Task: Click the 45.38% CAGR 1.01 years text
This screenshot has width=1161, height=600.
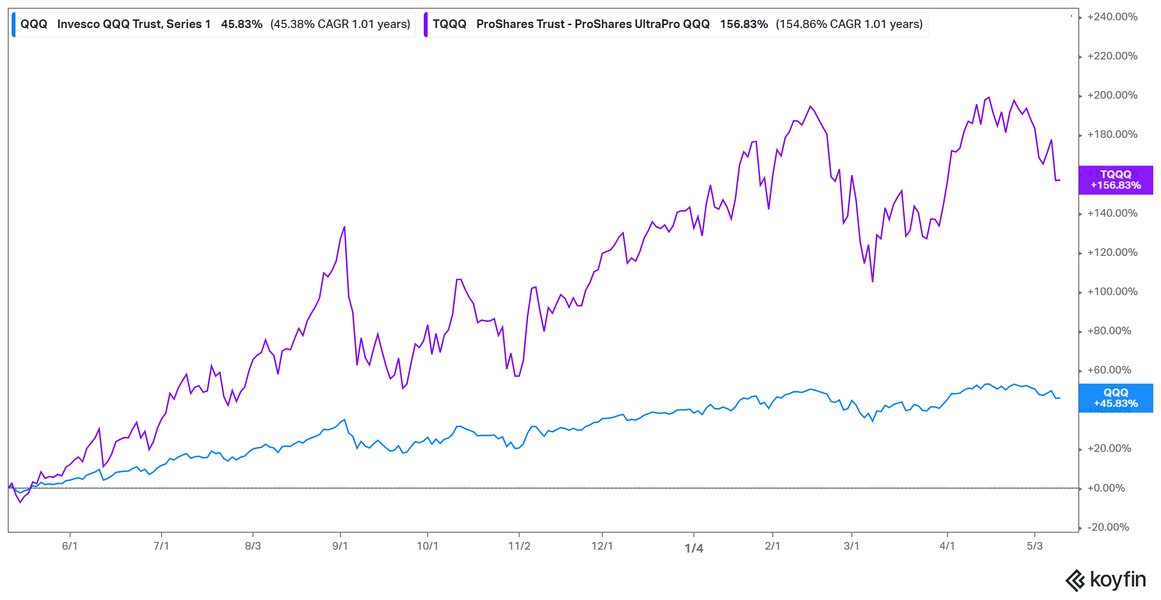Action: 341,24
